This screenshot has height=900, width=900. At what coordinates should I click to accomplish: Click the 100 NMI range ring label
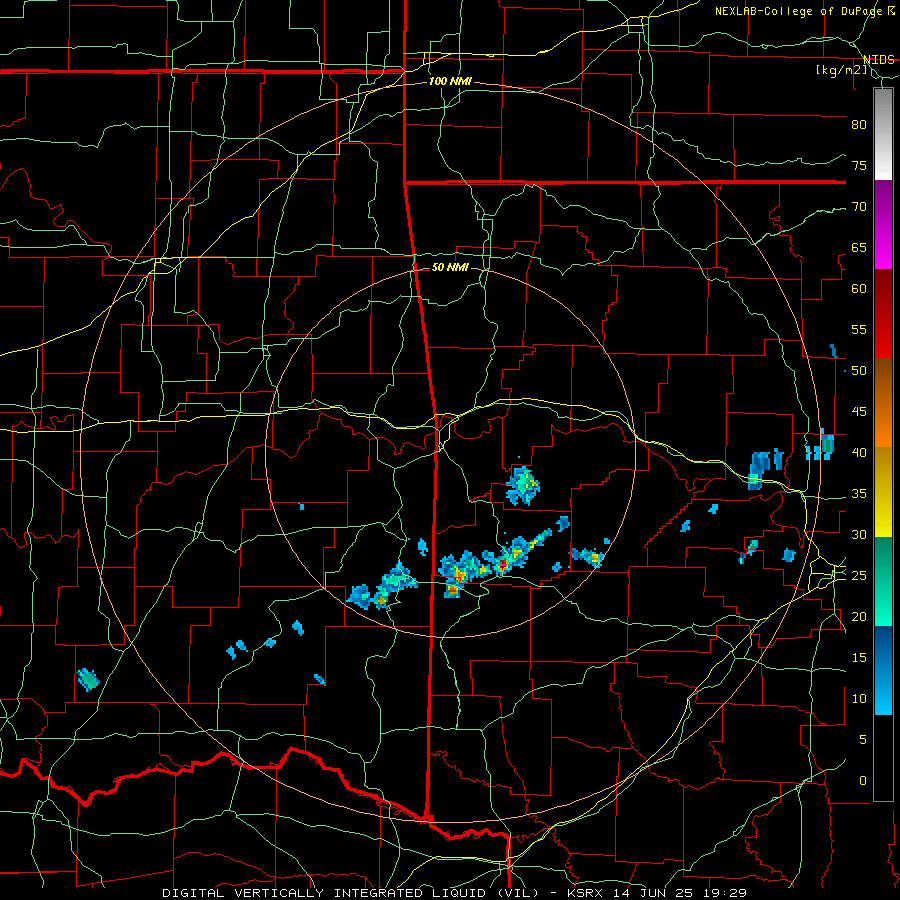pyautogui.click(x=450, y=82)
